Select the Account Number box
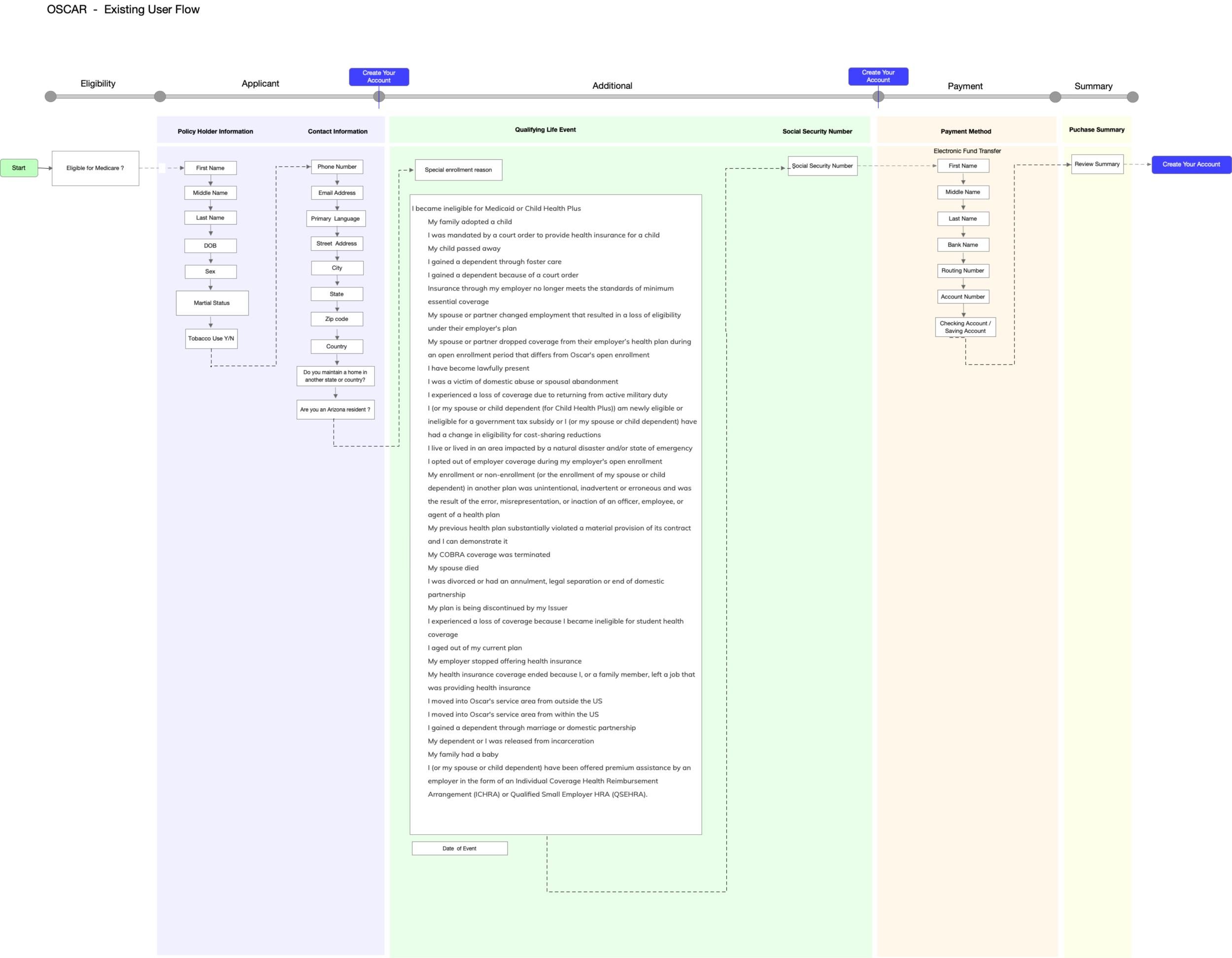This screenshot has width=1232, height=958. 963,297
